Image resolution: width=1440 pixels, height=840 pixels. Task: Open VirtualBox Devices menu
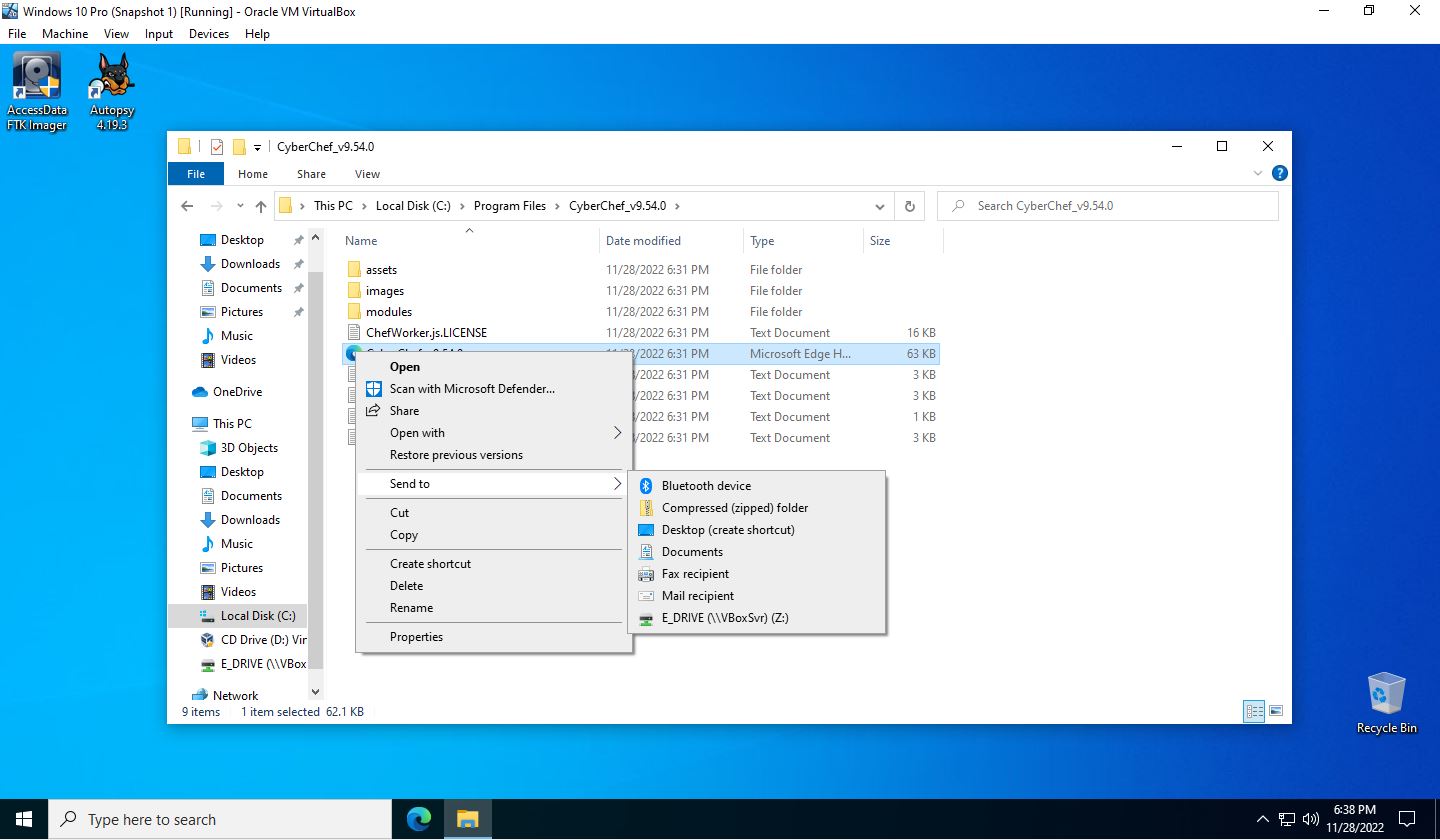pos(209,34)
